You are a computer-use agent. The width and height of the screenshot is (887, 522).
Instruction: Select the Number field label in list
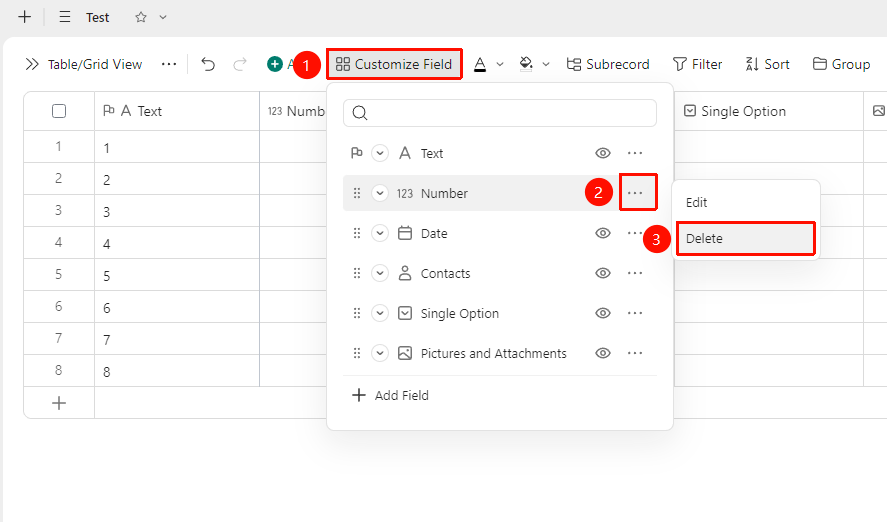[444, 193]
